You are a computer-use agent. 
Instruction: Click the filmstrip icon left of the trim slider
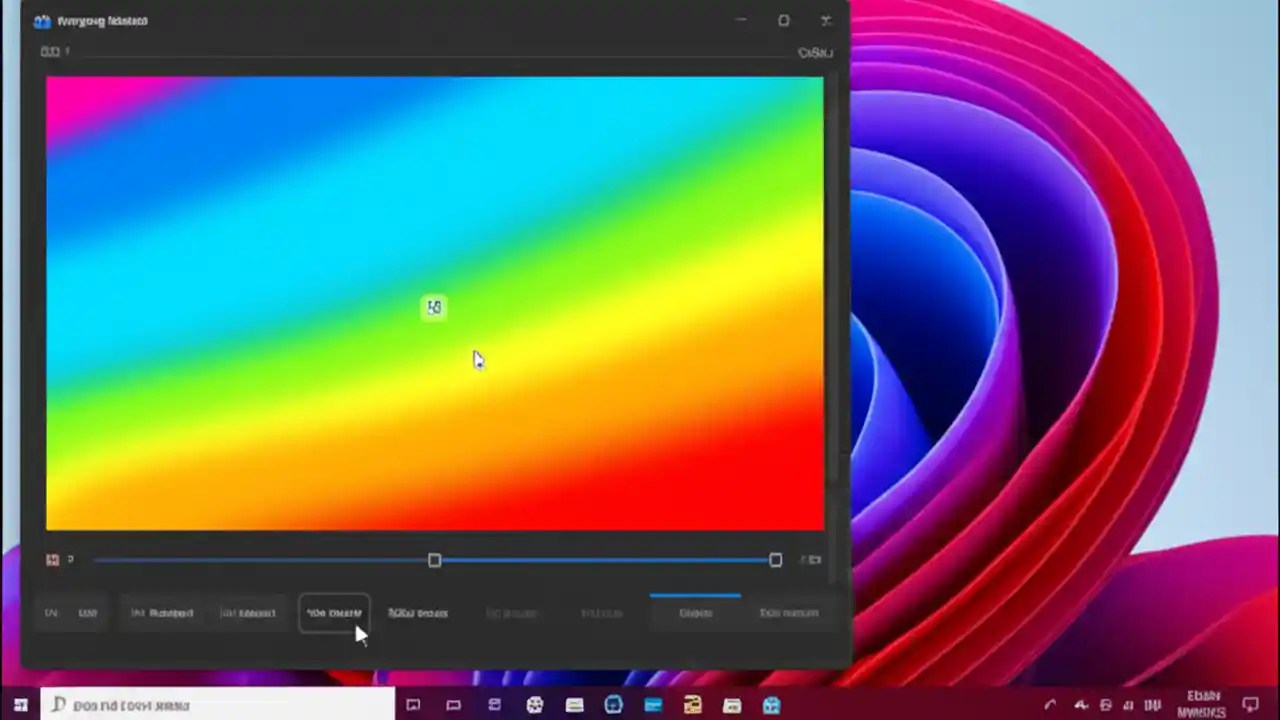click(x=52, y=560)
